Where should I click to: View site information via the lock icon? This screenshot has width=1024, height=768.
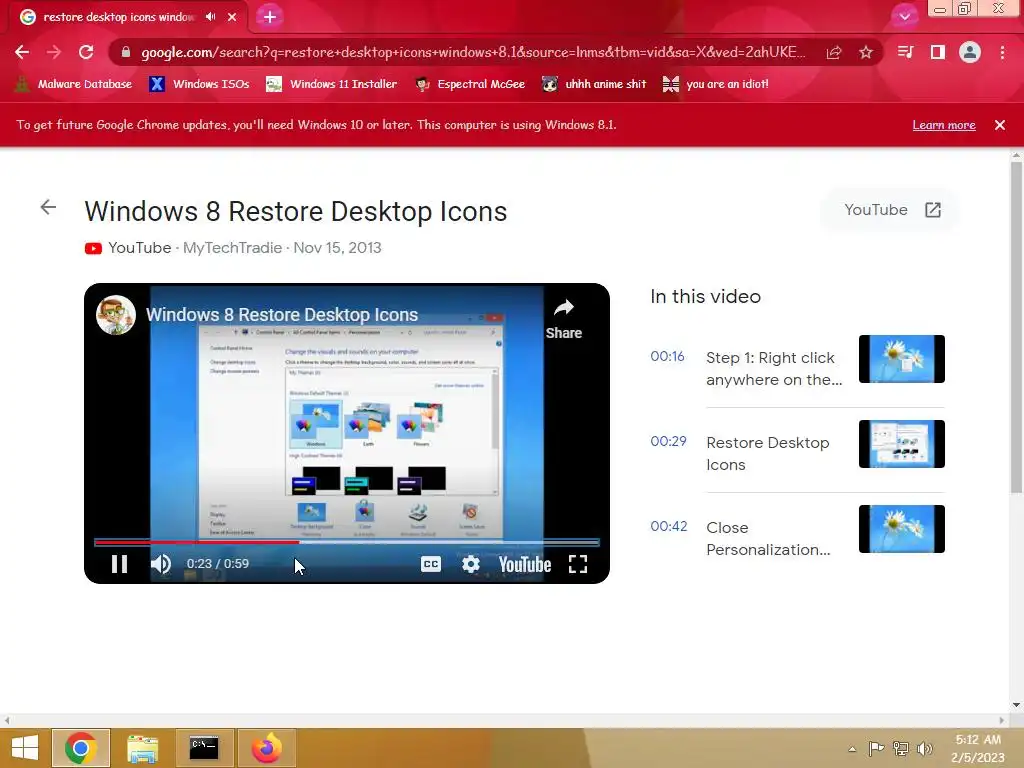pos(125,52)
